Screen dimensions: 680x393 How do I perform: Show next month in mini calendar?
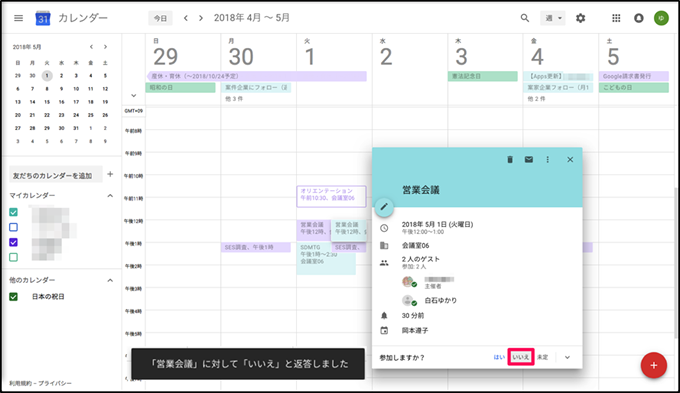click(105, 47)
